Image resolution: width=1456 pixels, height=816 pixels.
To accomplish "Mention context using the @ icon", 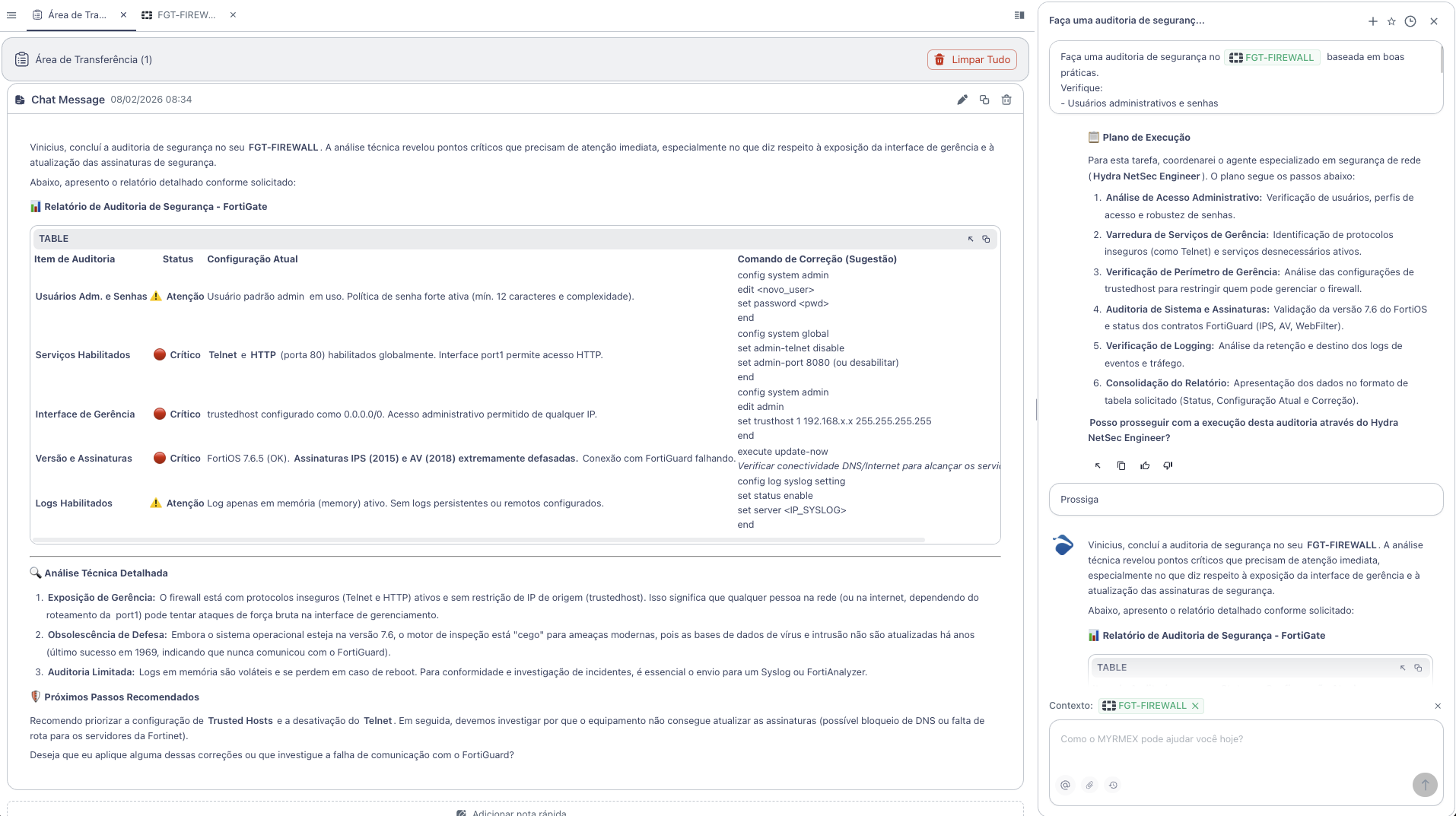I will click(x=1065, y=785).
